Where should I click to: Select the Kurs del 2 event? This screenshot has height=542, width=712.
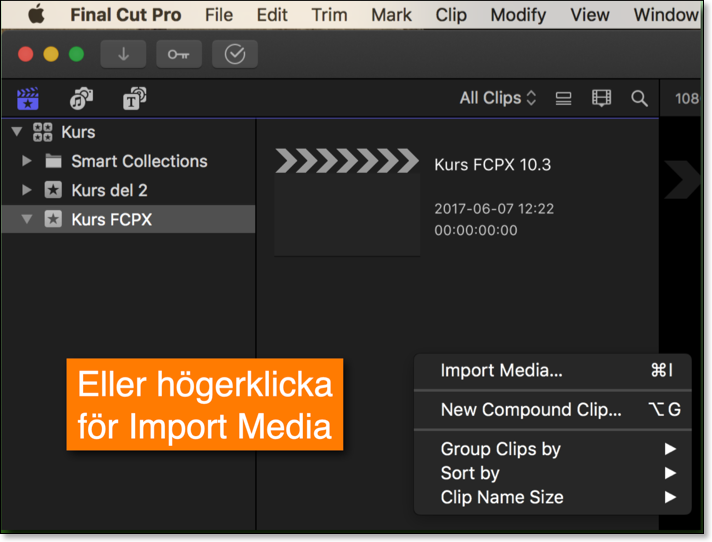coord(129,190)
